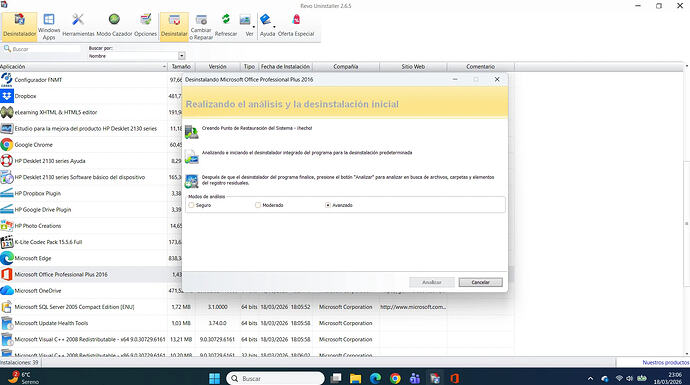Sort by Aplicación column header
Viewport: 690px width, 385px height.
click(x=83, y=66)
